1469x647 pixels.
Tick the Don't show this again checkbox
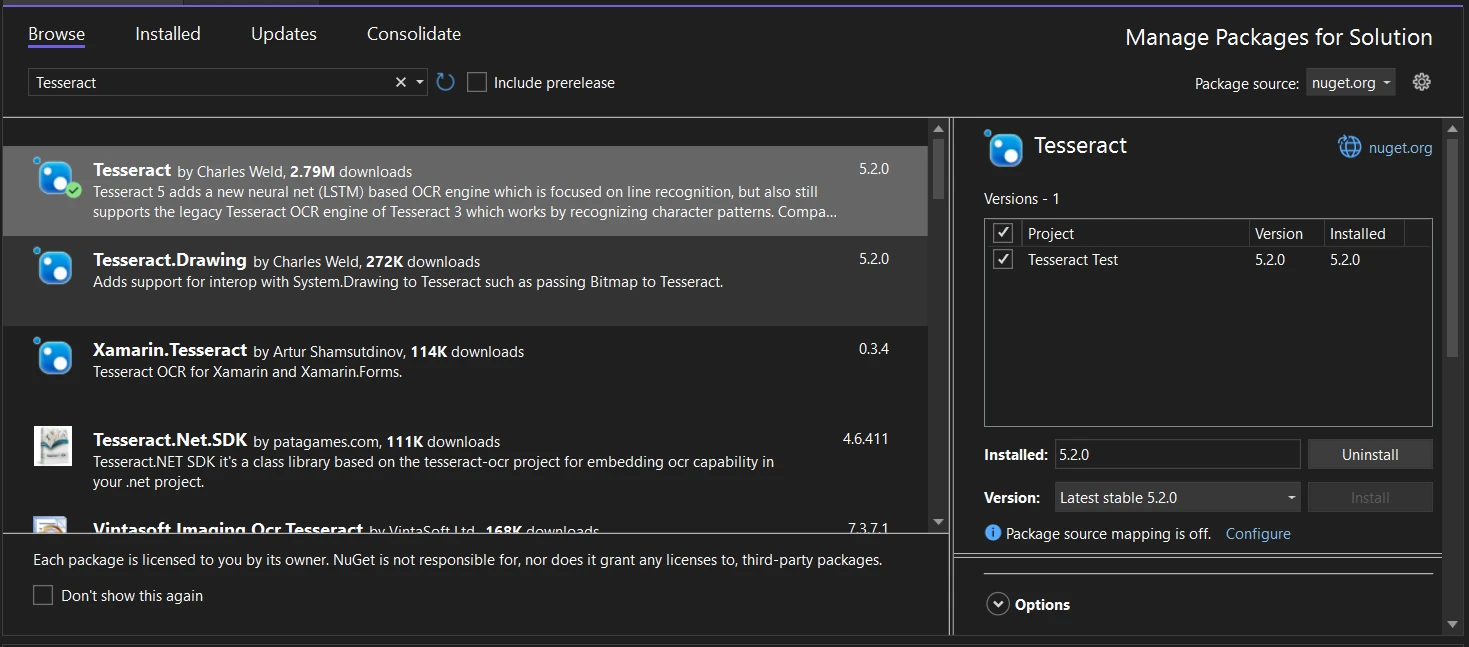tap(43, 595)
